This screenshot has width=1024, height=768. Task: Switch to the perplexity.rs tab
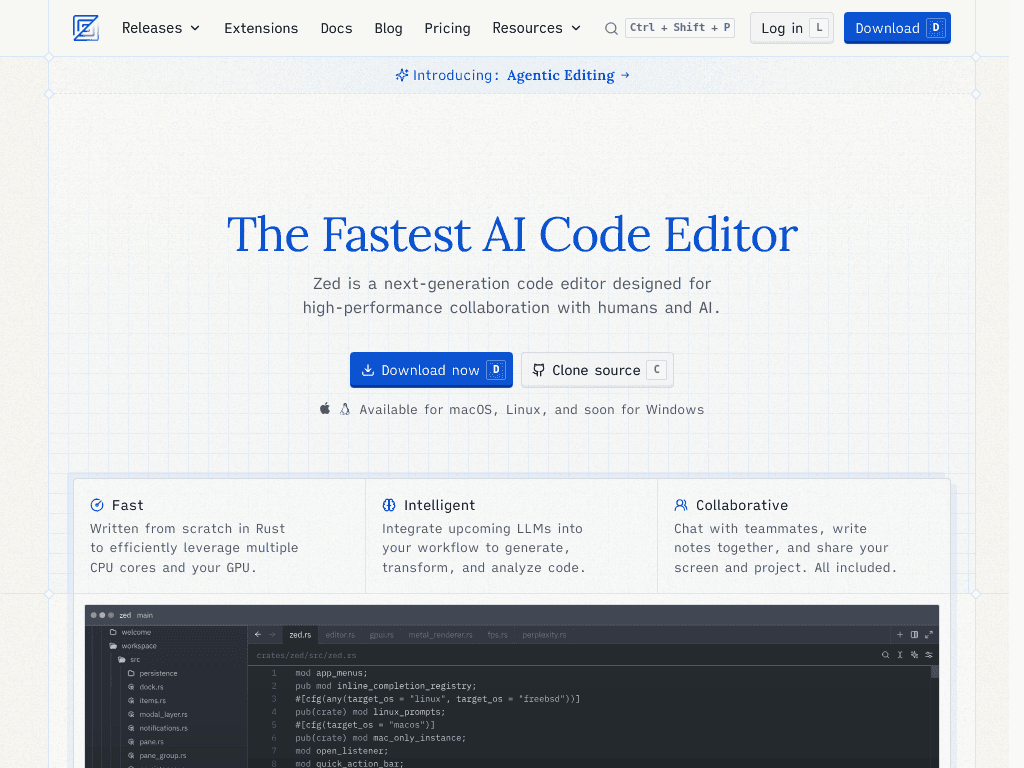tap(544, 635)
